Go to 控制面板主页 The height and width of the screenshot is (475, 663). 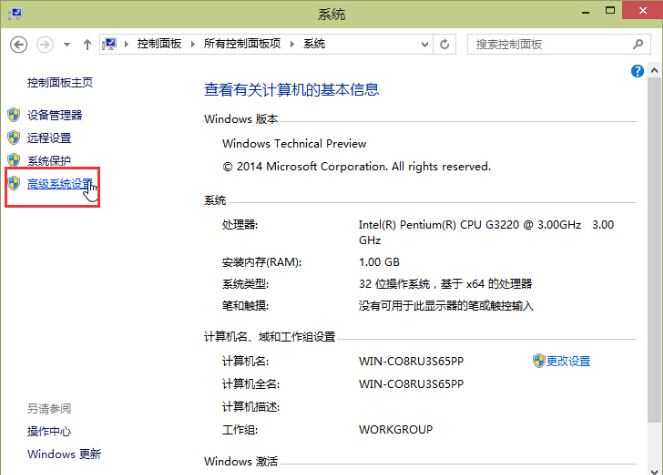(x=60, y=82)
